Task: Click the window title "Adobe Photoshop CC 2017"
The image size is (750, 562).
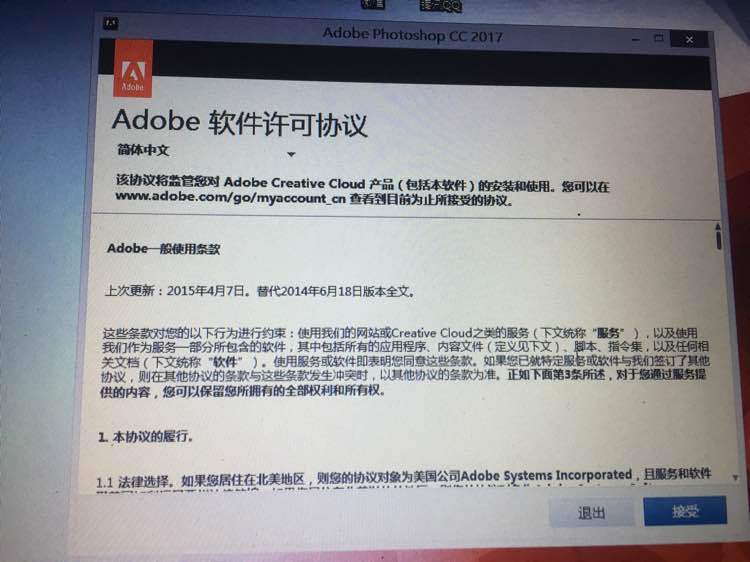Action: tap(412, 35)
